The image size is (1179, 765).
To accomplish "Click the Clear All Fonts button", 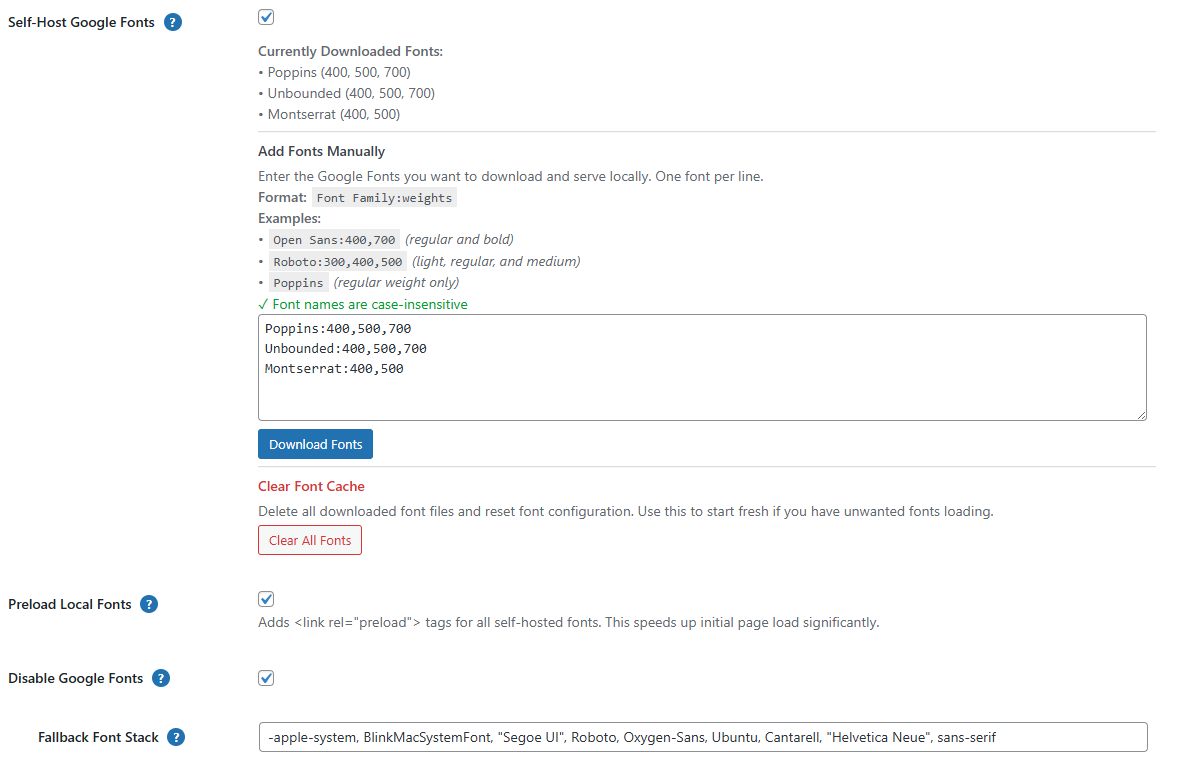I will pyautogui.click(x=309, y=540).
